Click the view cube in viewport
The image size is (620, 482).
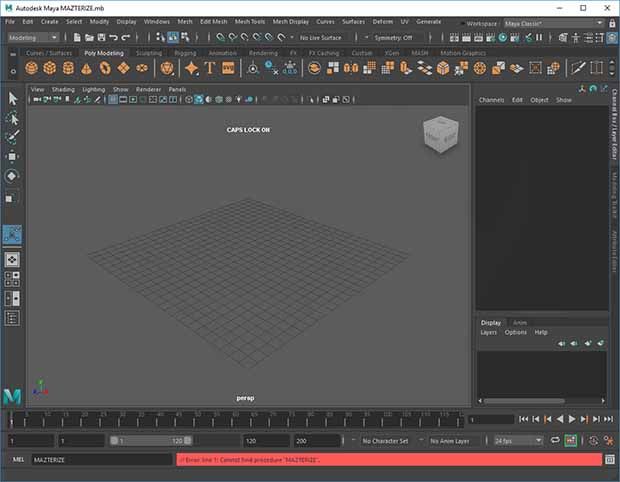(440, 134)
